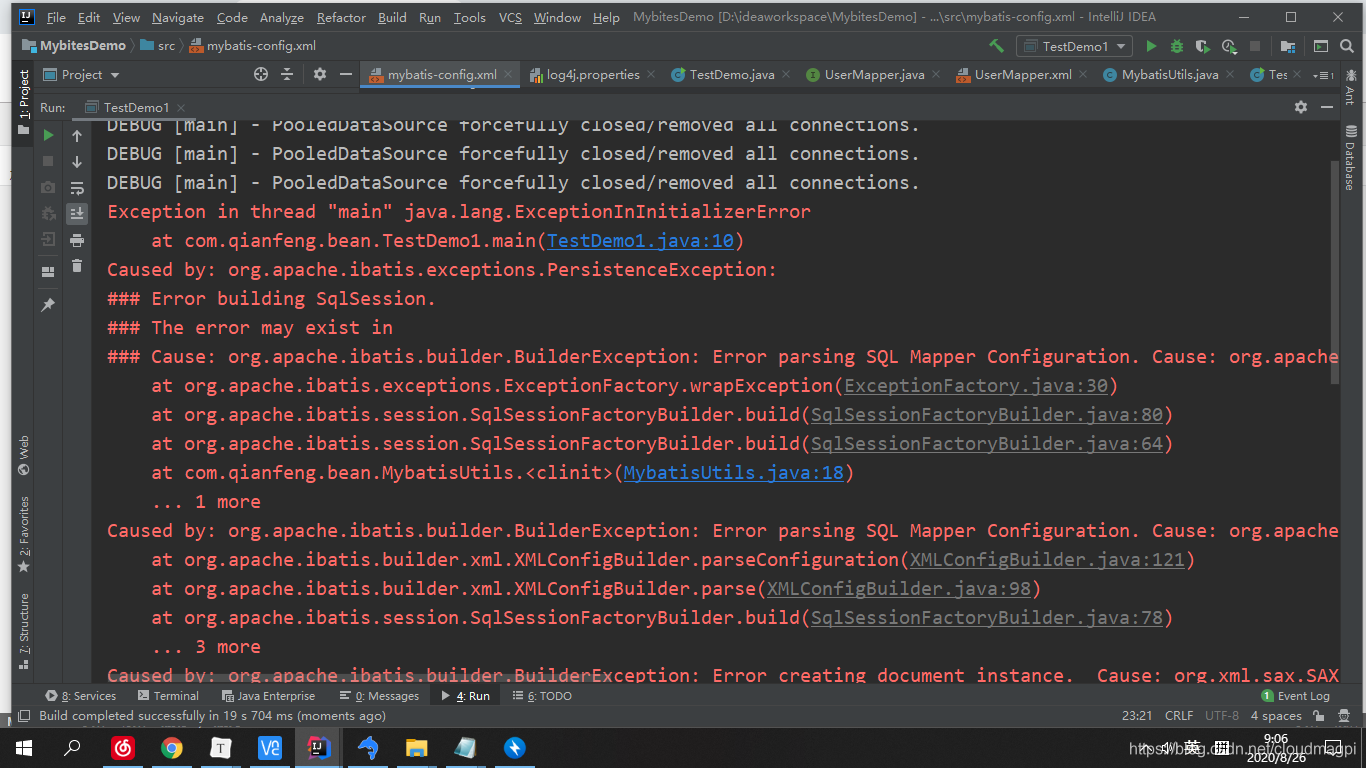Switch to the log4j.properties tab
Viewport: 1366px width, 768px height.
[592, 75]
